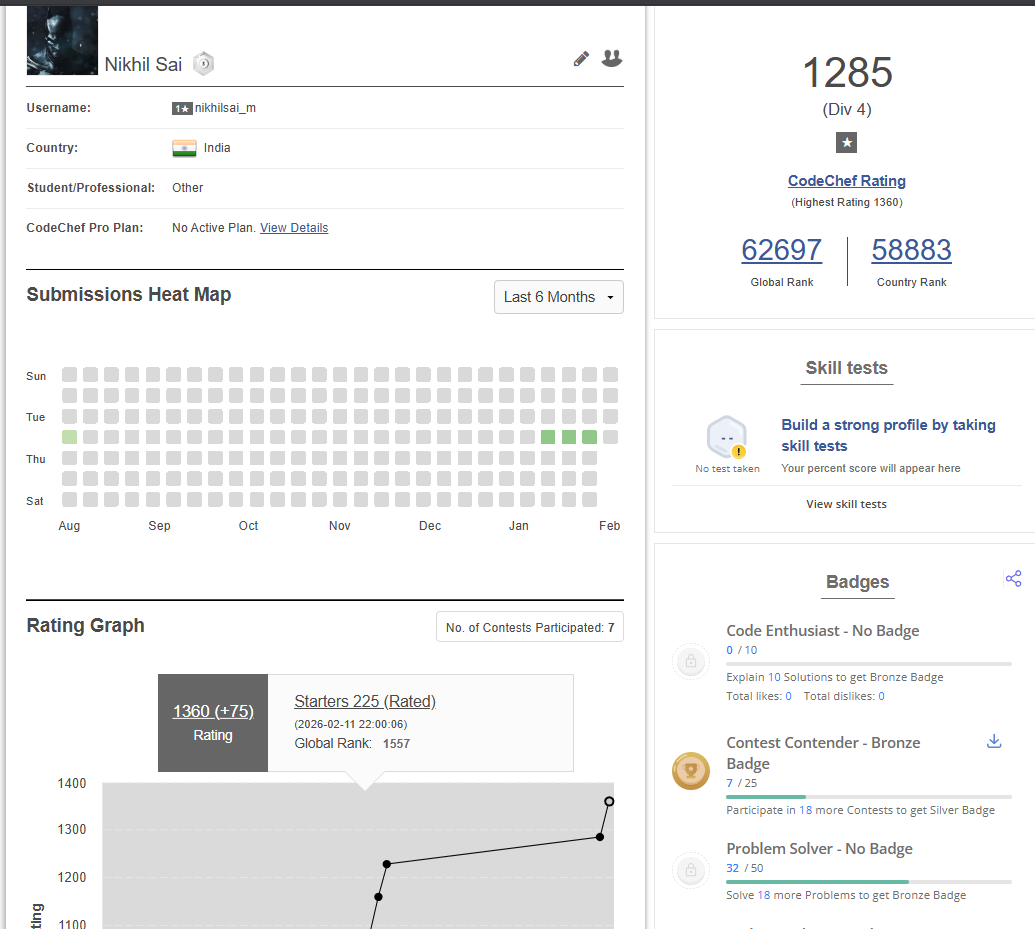Click the Total likes count
This screenshot has height=929, width=1035.
tap(788, 697)
